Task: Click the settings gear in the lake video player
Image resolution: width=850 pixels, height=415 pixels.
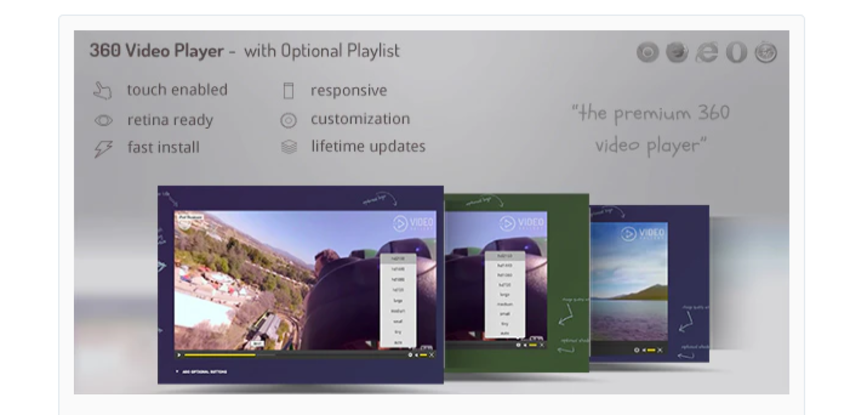Action: point(636,350)
